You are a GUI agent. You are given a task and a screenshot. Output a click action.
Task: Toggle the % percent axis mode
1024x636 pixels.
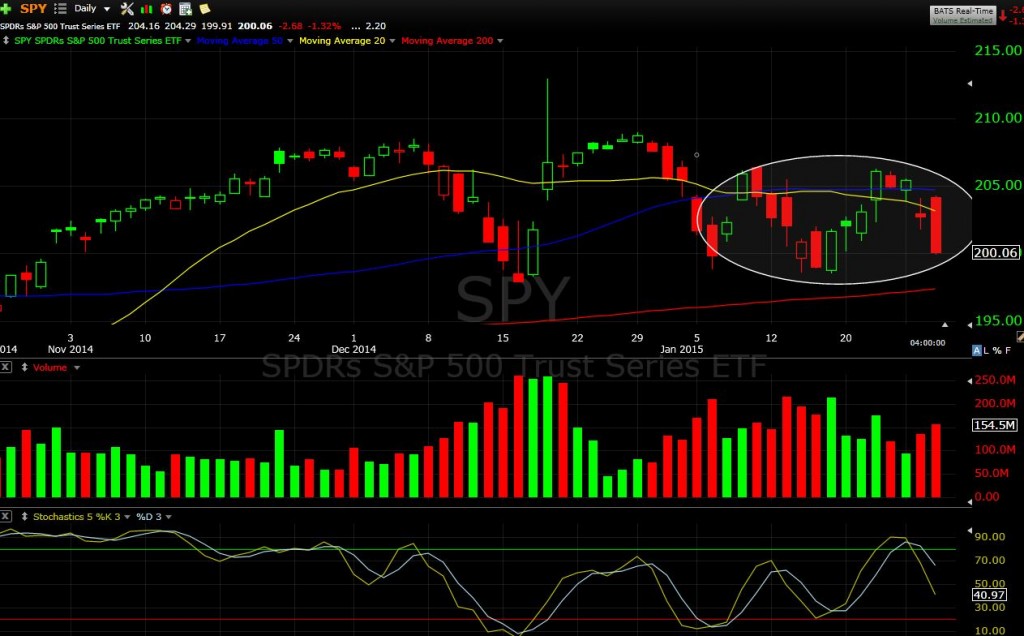coord(997,351)
